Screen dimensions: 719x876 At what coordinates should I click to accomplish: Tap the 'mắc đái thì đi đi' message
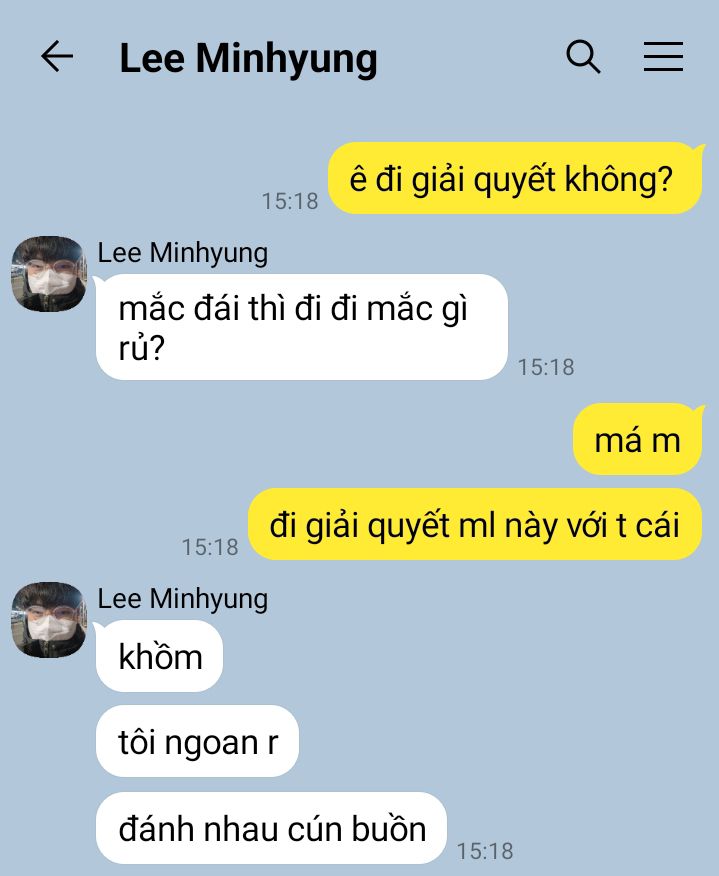[302, 327]
